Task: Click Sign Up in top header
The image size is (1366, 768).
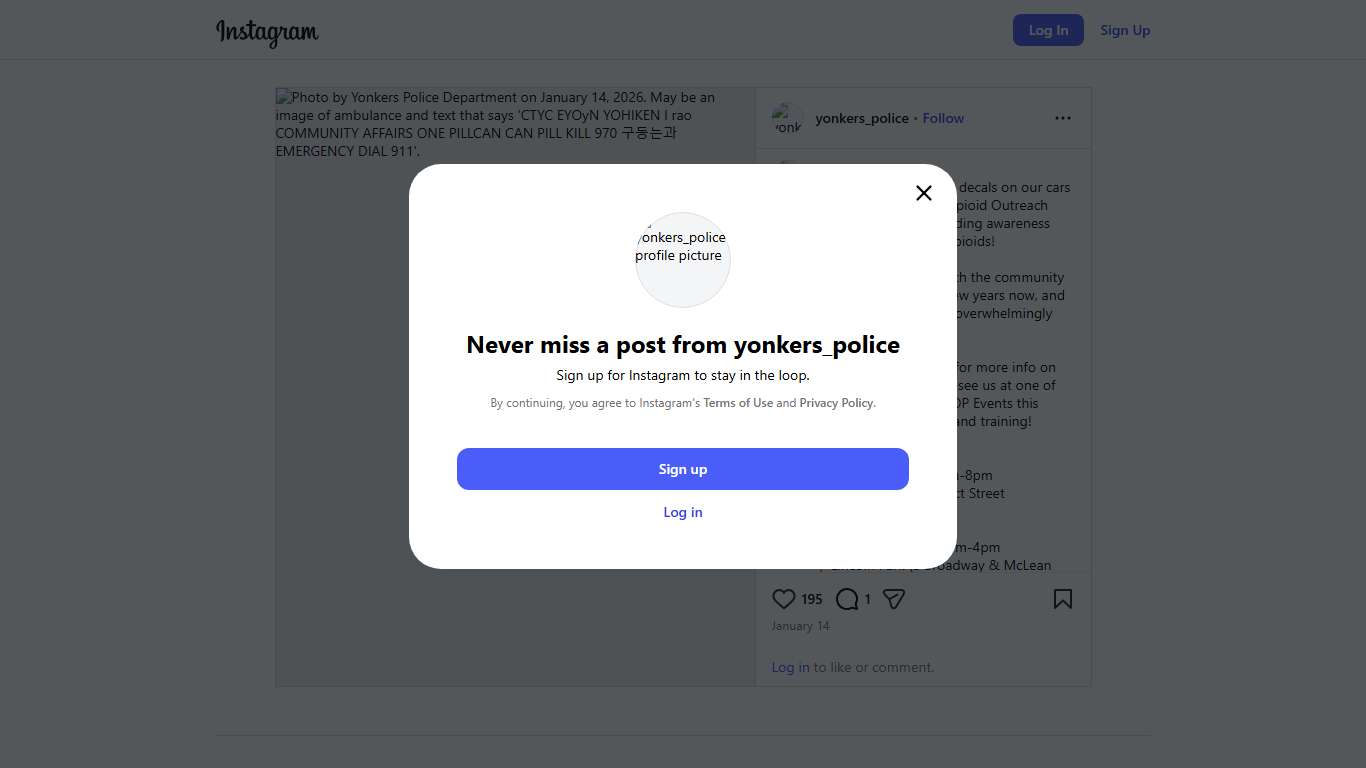Action: pos(1125,30)
